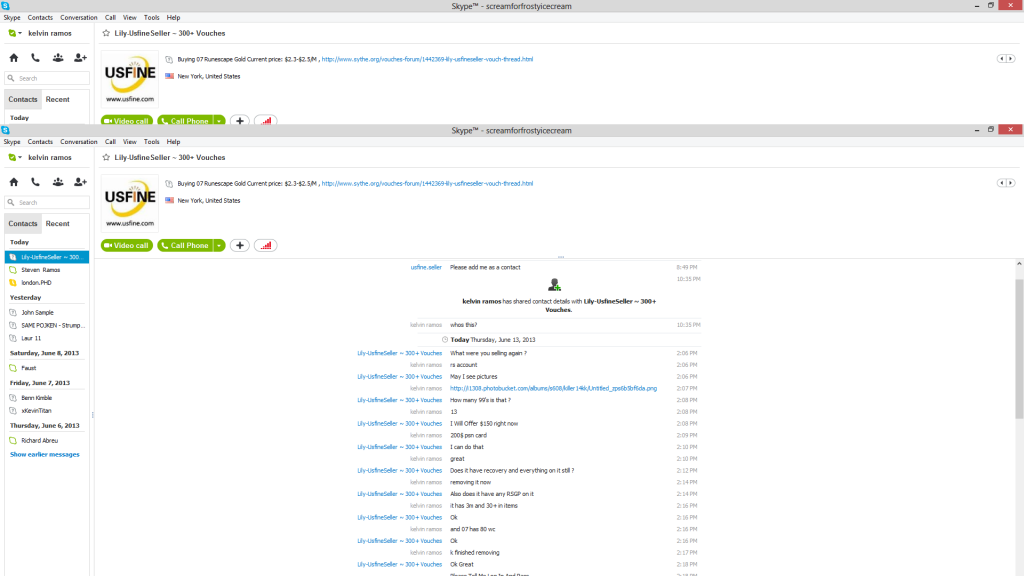1024x576 pixels.
Task: Open Tools menu in back window
Action: [x=152, y=18]
